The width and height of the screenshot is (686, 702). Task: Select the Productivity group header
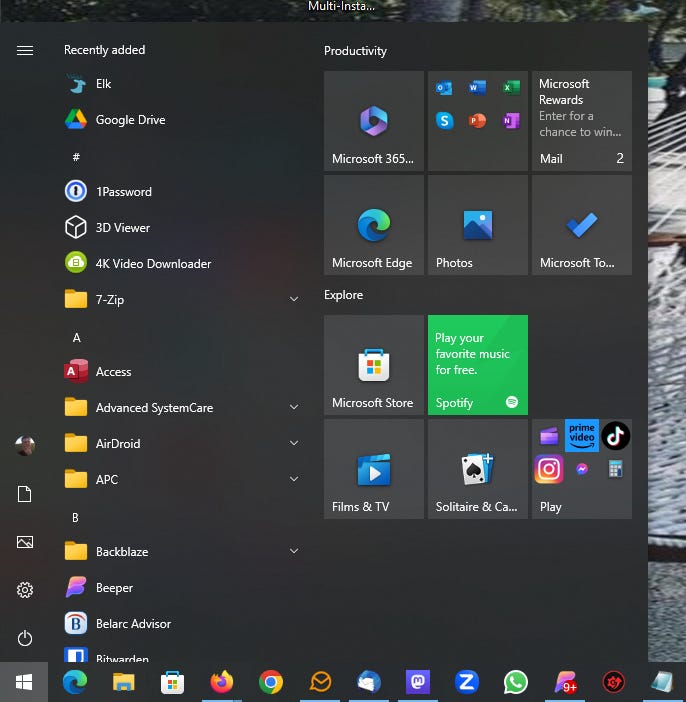355,51
